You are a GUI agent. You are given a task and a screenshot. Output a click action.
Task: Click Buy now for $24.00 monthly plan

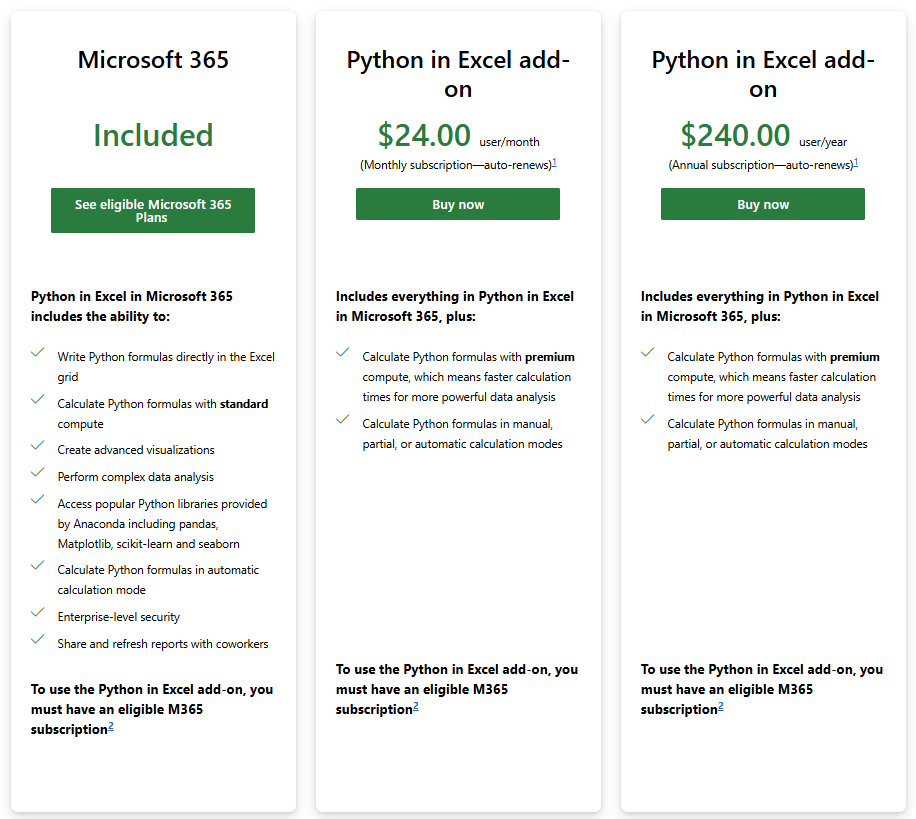point(457,204)
